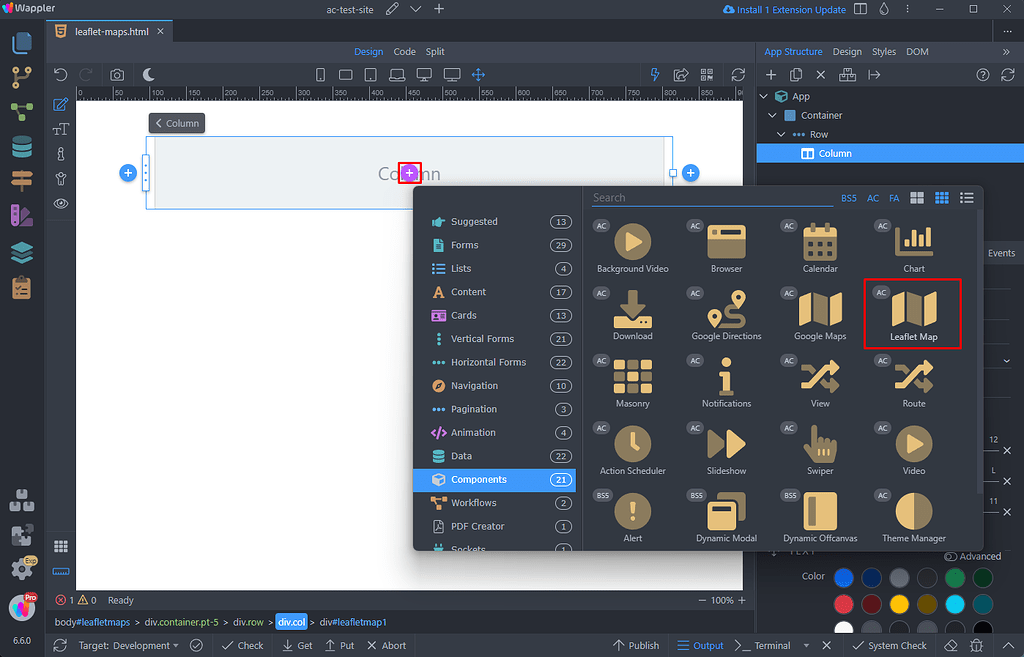Open the Styles panel tab

[883, 52]
